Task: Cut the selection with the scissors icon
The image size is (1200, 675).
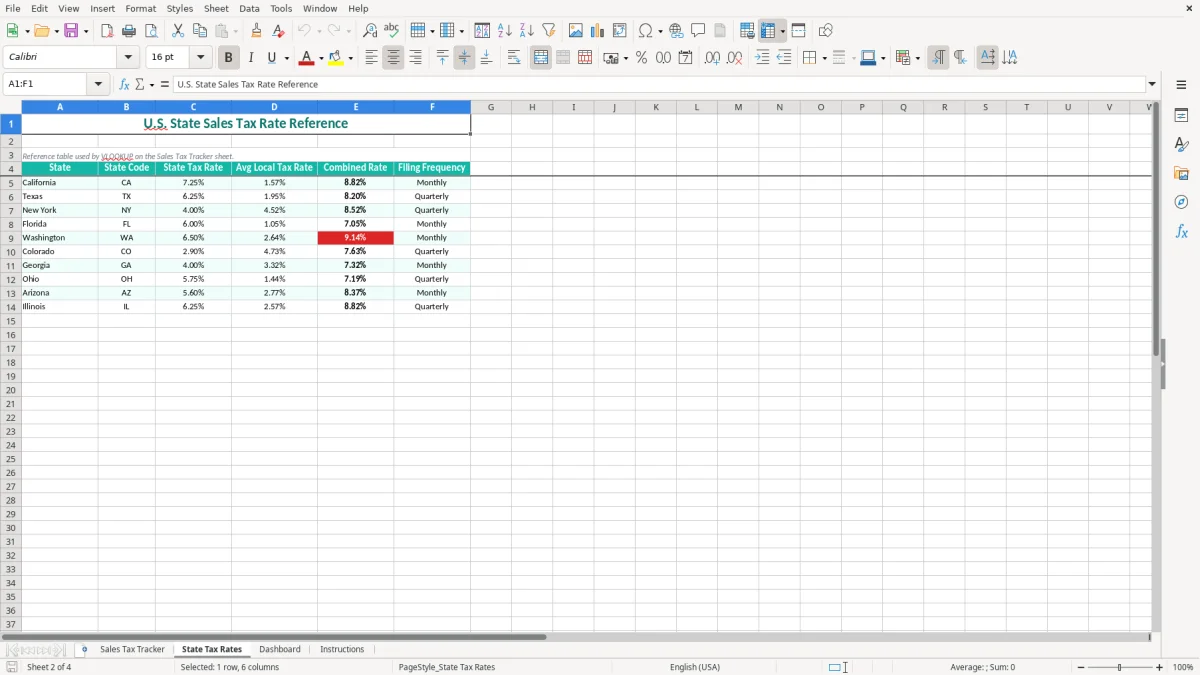Action: pyautogui.click(x=178, y=31)
